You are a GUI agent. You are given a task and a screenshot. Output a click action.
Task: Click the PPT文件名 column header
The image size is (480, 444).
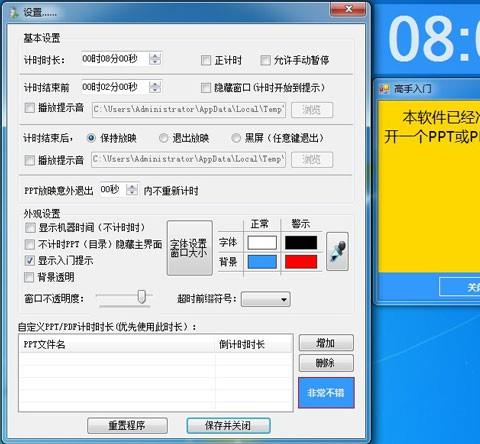pos(117,344)
